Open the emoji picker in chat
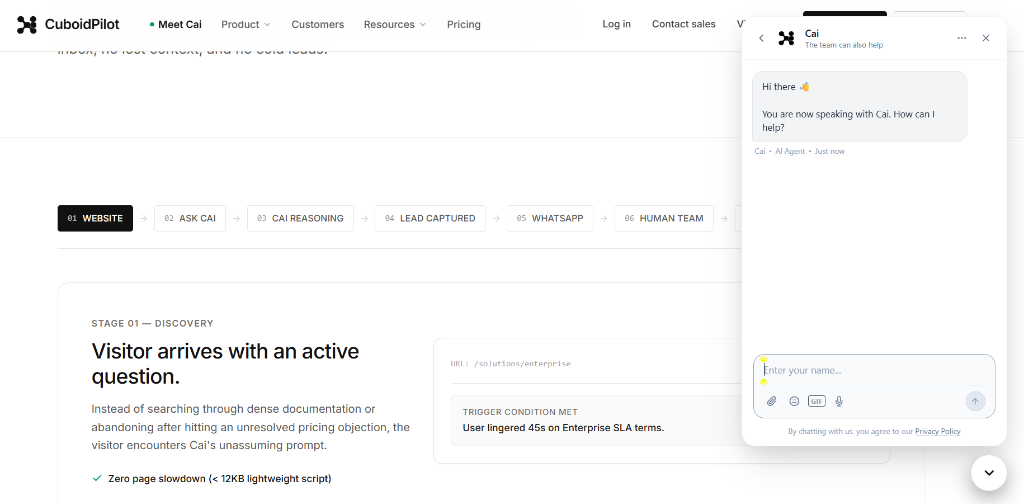 click(794, 402)
